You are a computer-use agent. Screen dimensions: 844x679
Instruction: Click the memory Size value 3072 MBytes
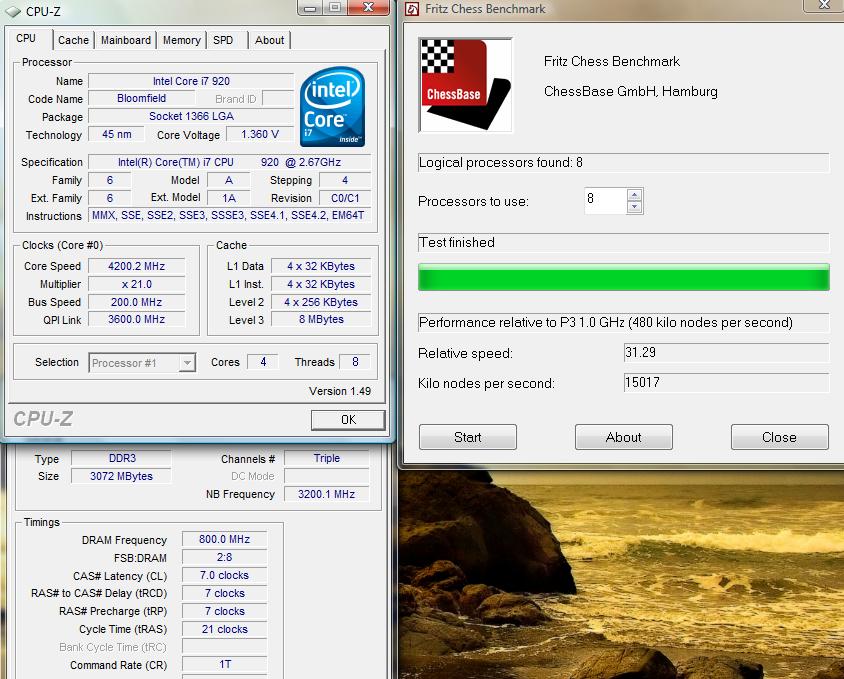click(122, 476)
